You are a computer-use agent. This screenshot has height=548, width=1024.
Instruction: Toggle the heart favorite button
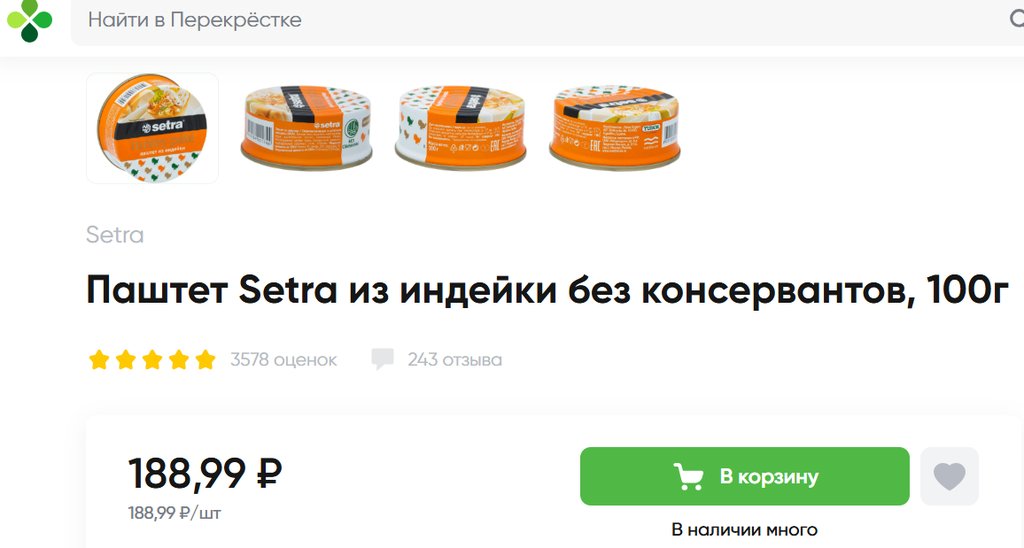click(950, 476)
